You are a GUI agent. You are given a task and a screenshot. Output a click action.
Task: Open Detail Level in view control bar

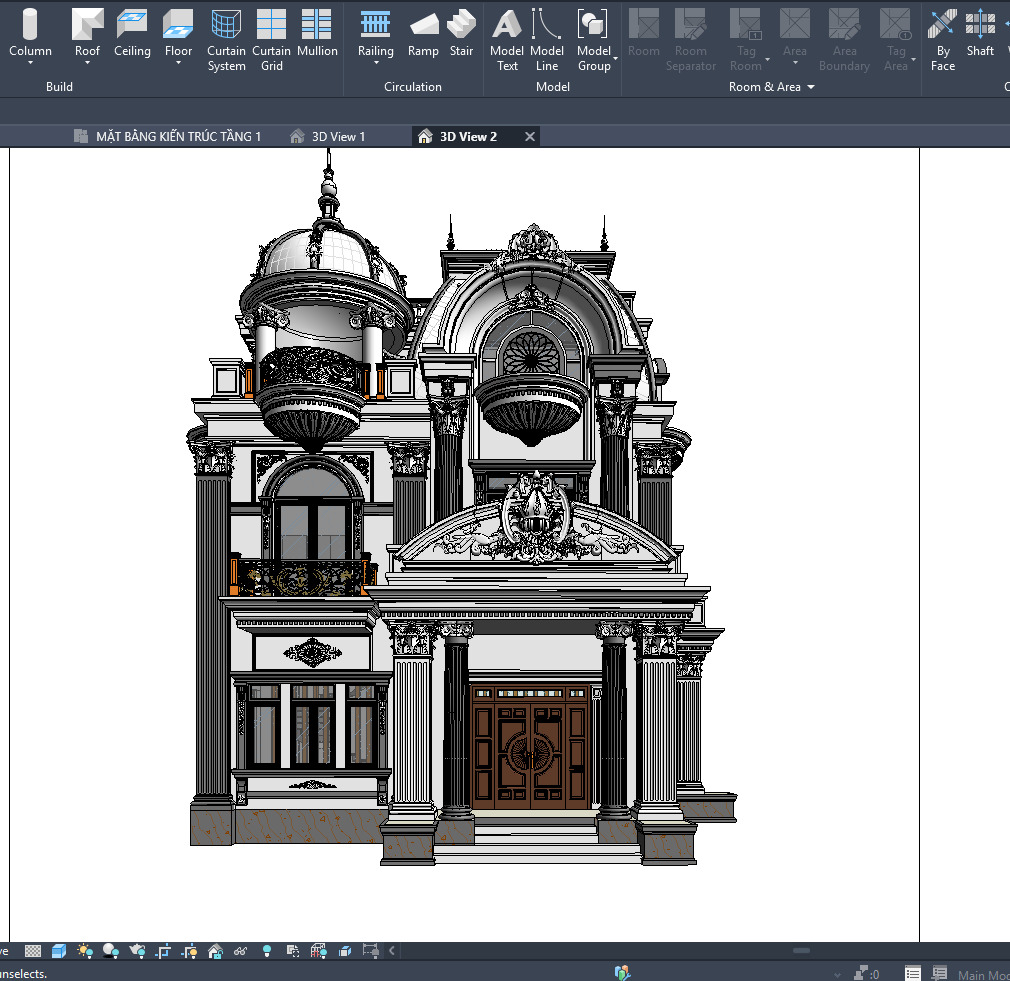(33, 951)
